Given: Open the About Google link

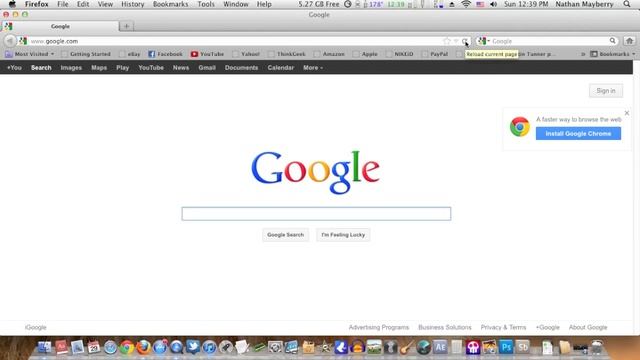Looking at the screenshot, I should [x=588, y=327].
